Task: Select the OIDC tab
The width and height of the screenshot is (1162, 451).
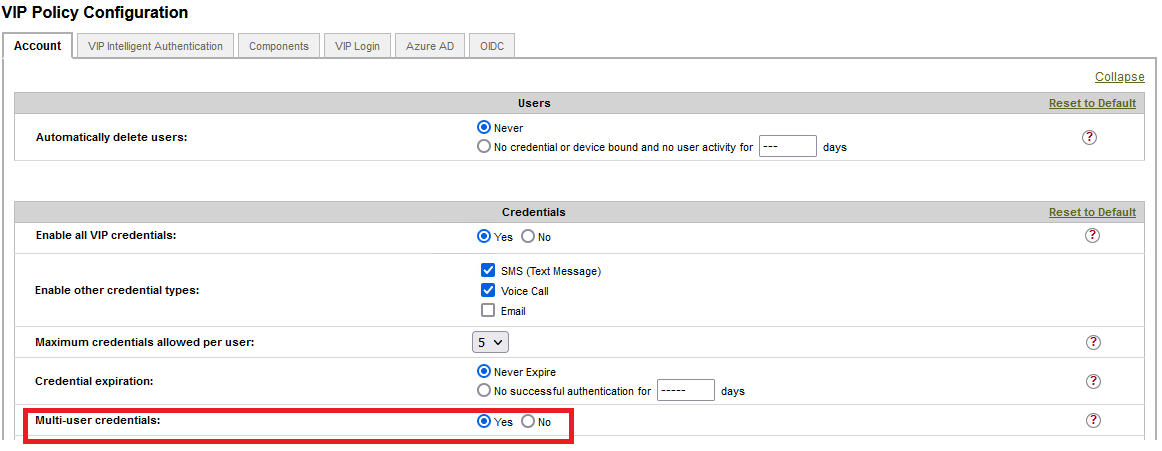Action: click(491, 46)
